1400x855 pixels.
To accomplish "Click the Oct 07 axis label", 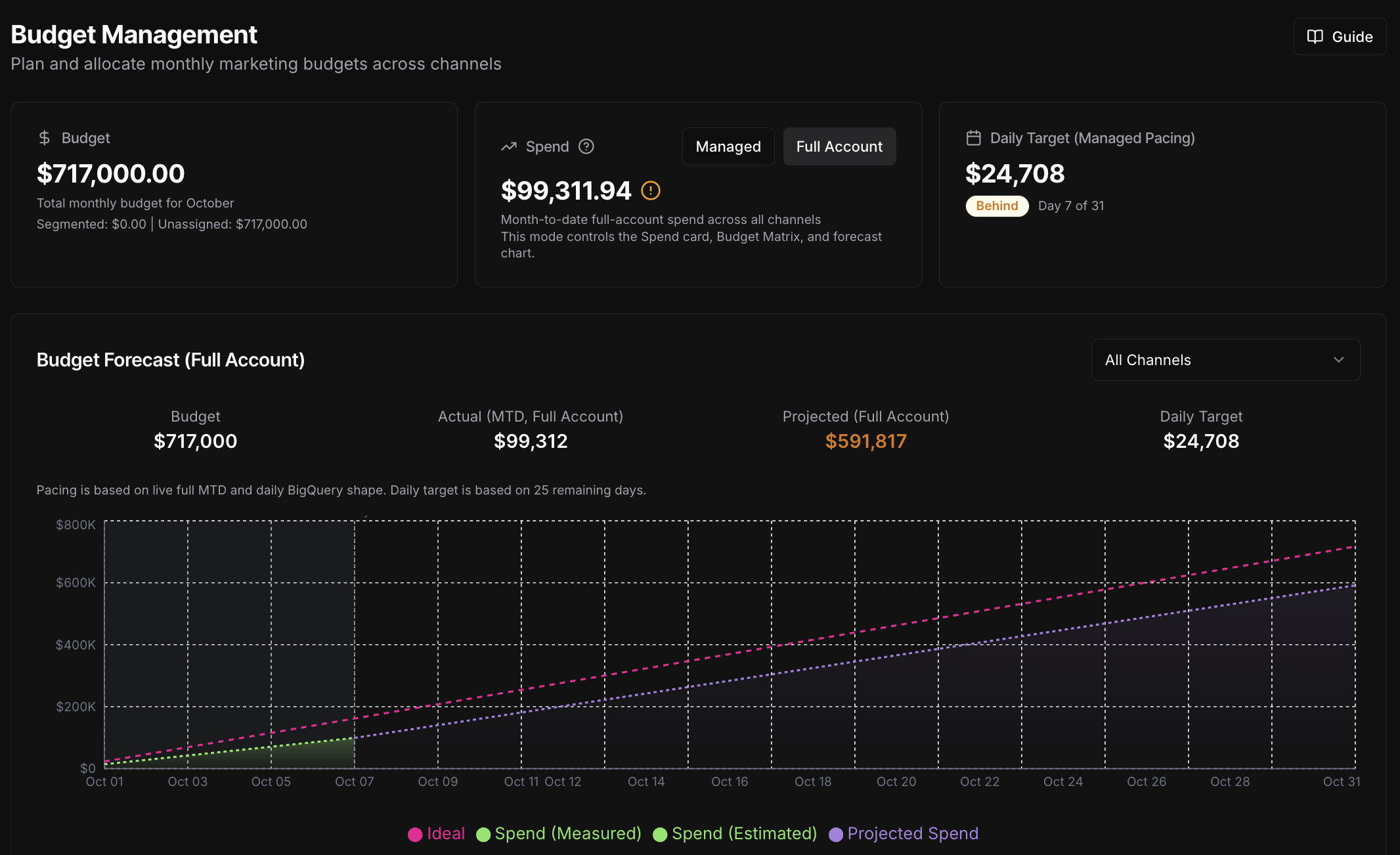I will click(x=355, y=781).
